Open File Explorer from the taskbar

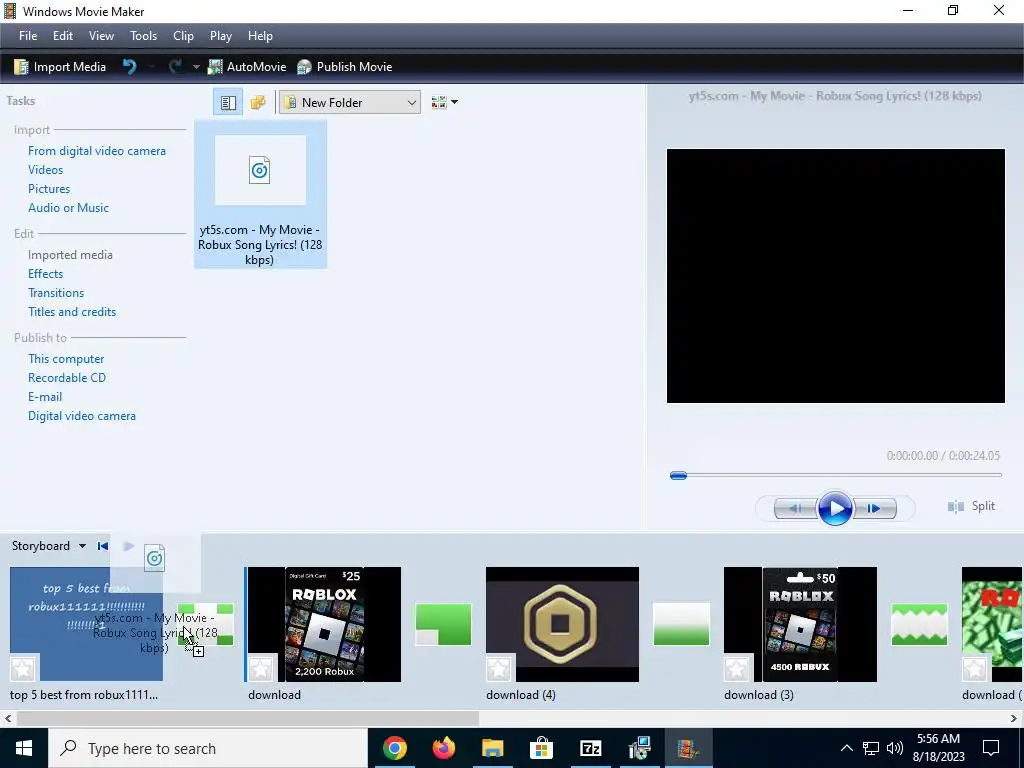pos(492,748)
